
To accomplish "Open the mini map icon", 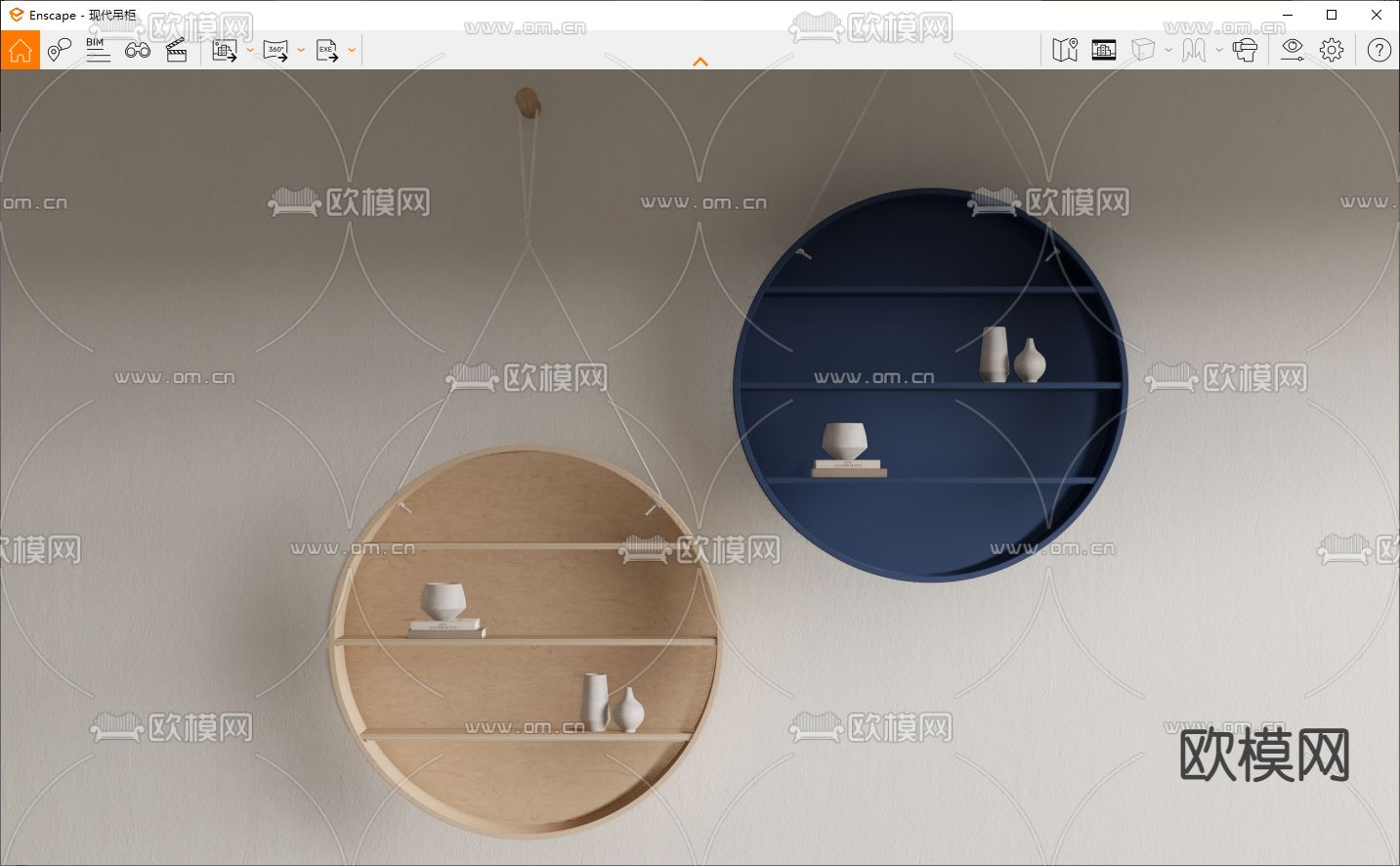I will tap(1065, 50).
